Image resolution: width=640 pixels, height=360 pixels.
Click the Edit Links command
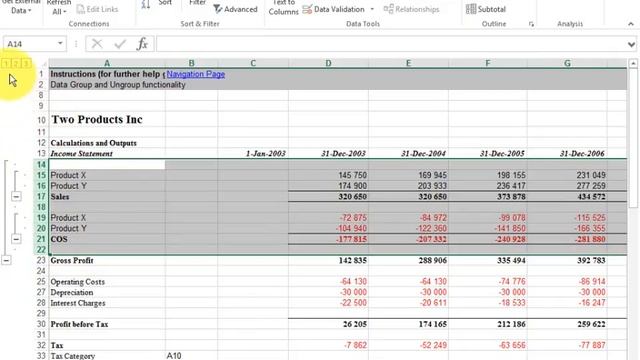[x=97, y=9]
